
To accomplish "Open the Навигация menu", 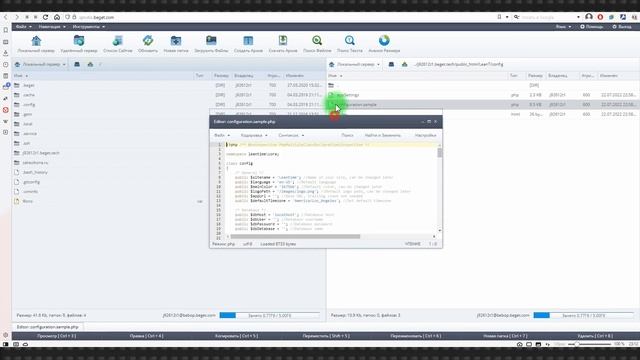I will pos(52,27).
